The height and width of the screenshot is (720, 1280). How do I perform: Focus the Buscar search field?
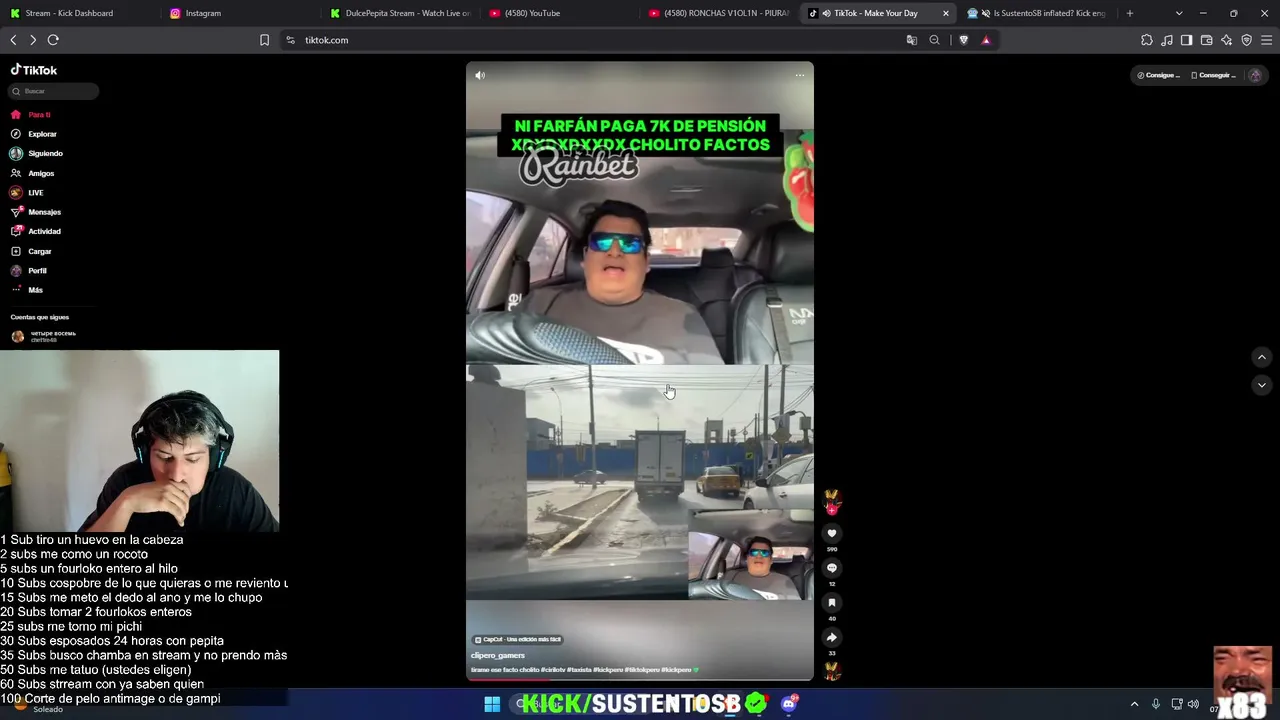coord(54,91)
